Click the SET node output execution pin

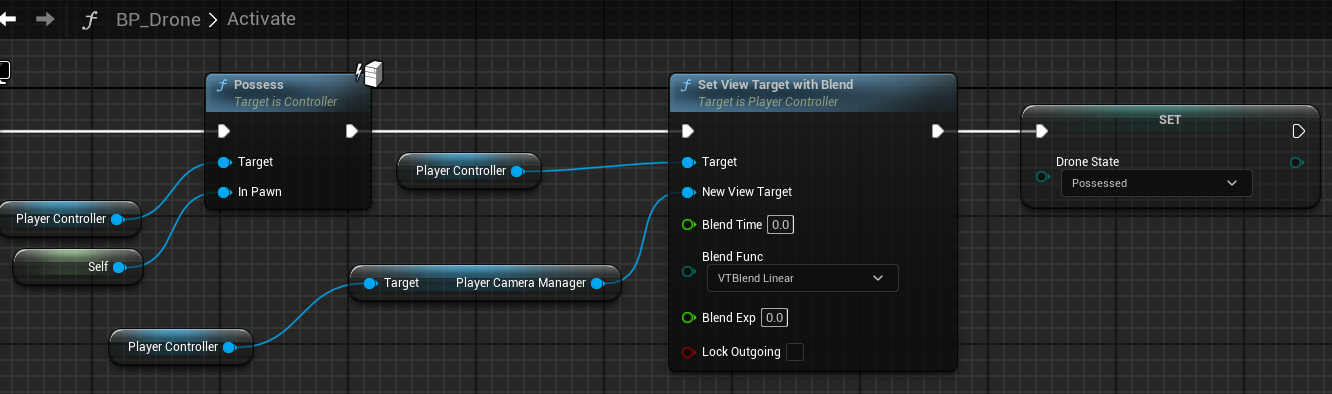click(x=1298, y=131)
